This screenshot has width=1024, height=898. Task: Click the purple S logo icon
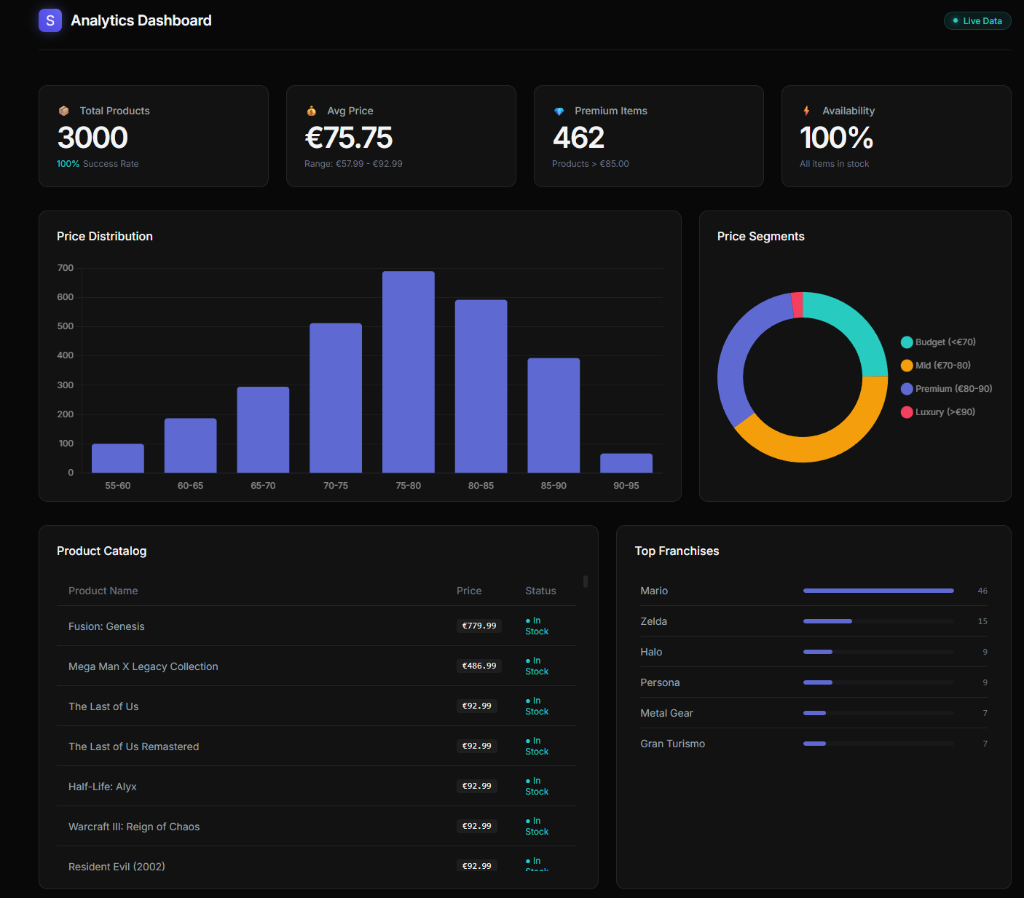pyautogui.click(x=50, y=21)
